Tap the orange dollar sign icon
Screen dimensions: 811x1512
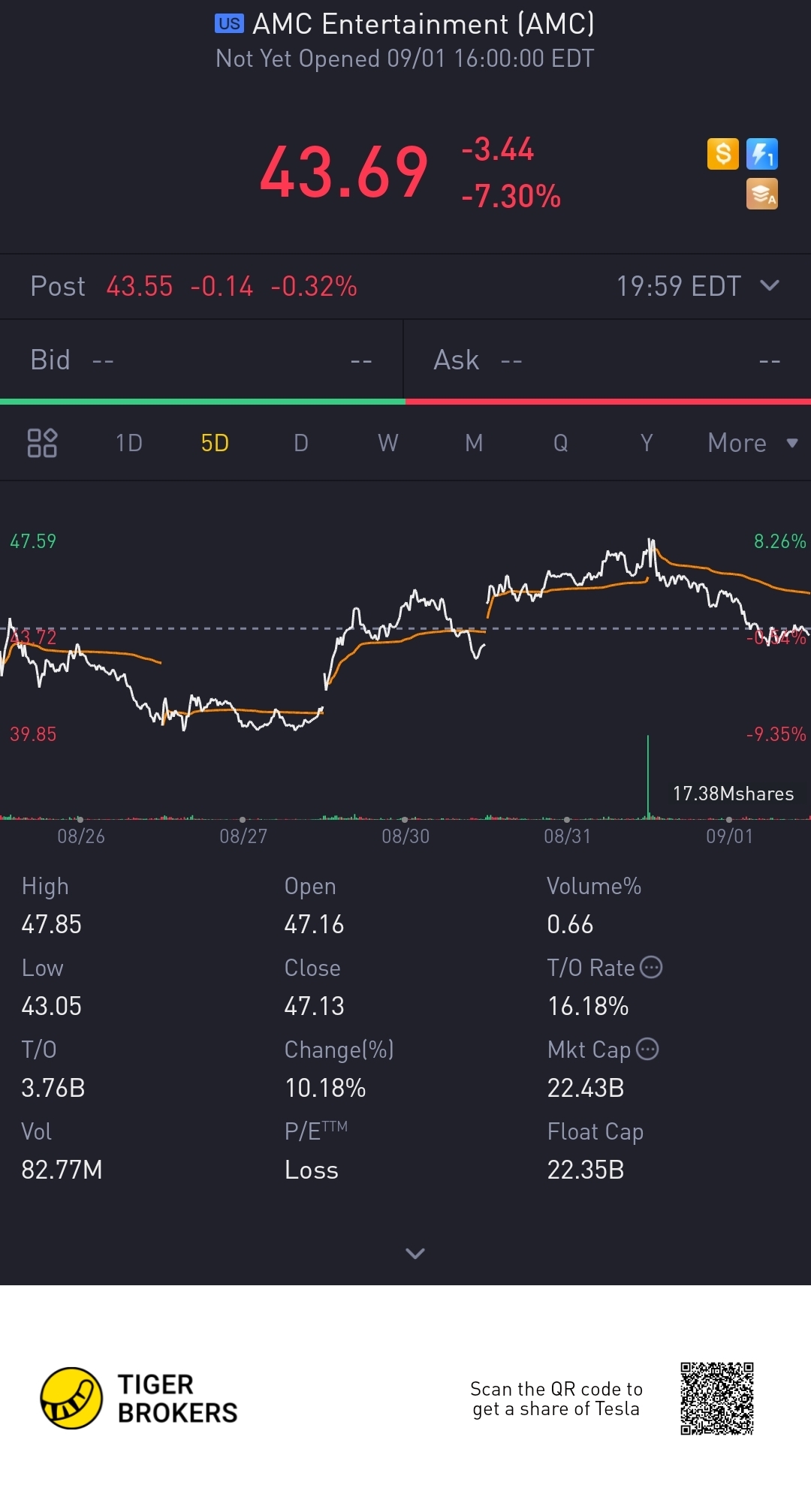[723, 154]
